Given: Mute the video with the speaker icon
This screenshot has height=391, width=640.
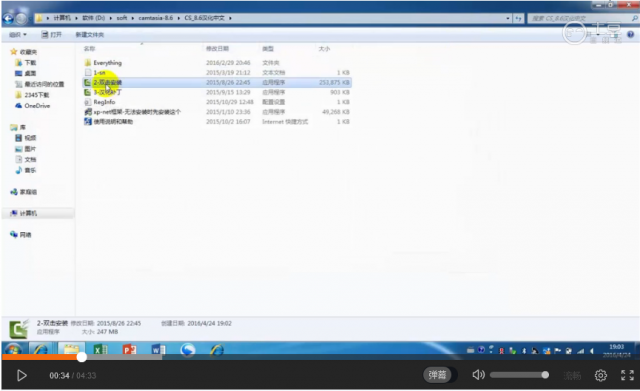Looking at the screenshot, I should click(478, 375).
